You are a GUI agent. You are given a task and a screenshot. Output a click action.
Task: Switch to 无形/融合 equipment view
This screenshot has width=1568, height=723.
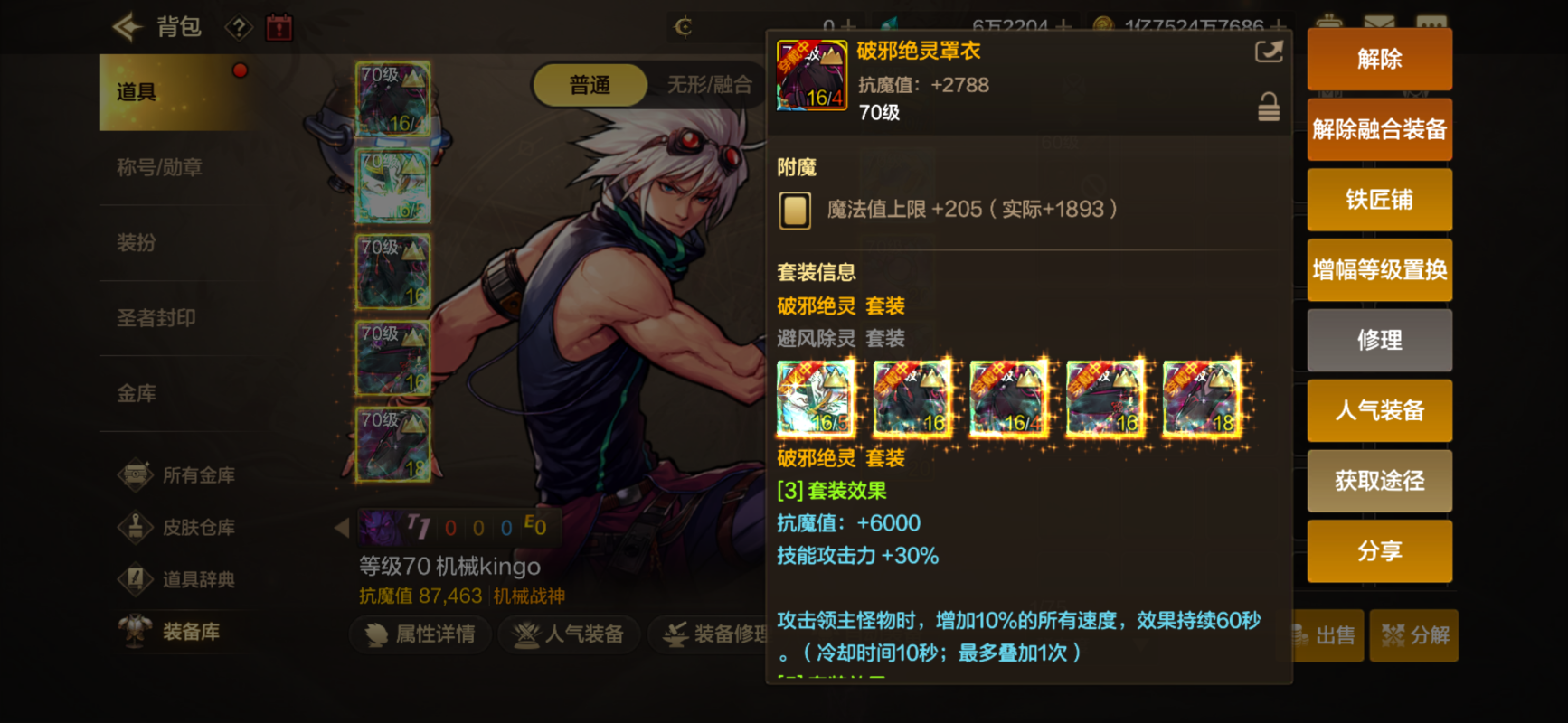pyautogui.click(x=709, y=85)
